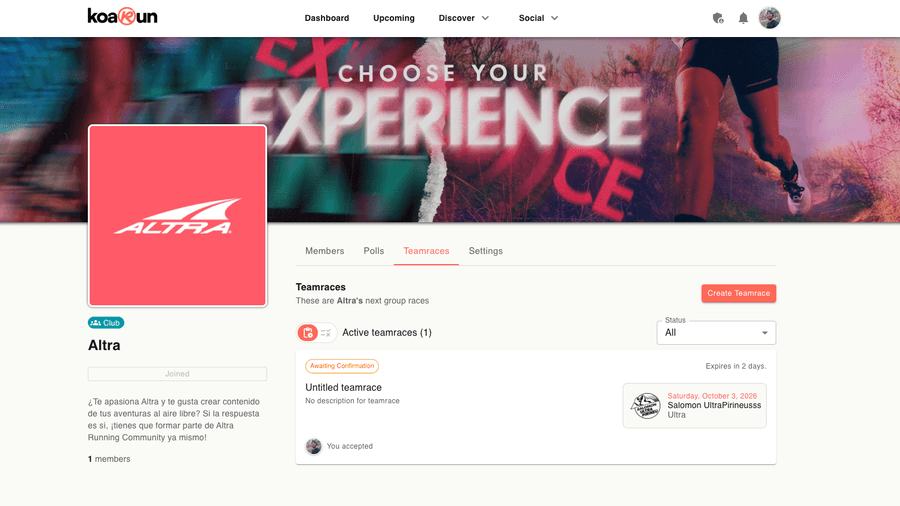Image resolution: width=900 pixels, height=506 pixels.
Task: Click the Create Teamrace button
Action: (738, 293)
